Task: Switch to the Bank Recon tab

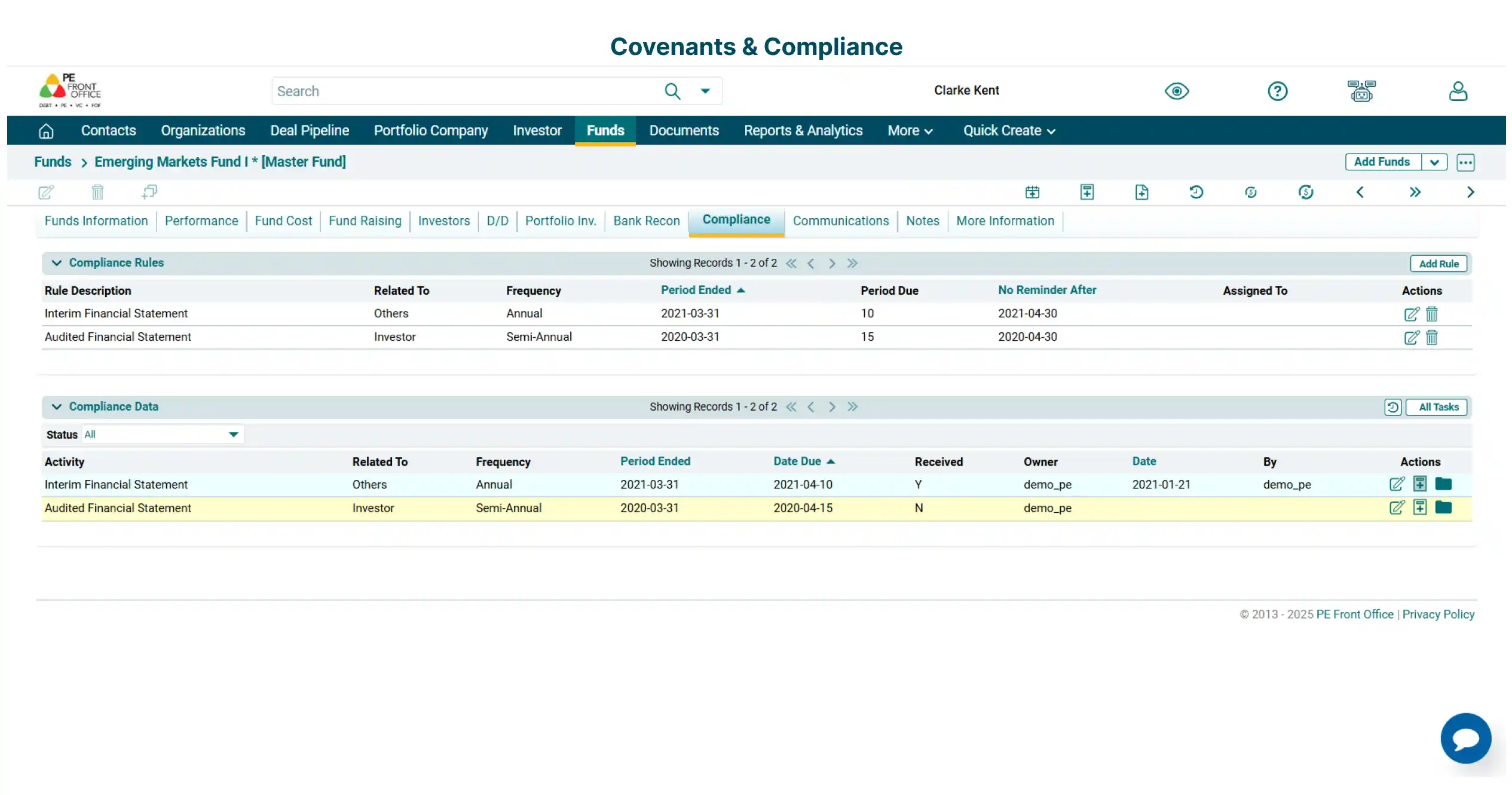Action: [x=647, y=221]
